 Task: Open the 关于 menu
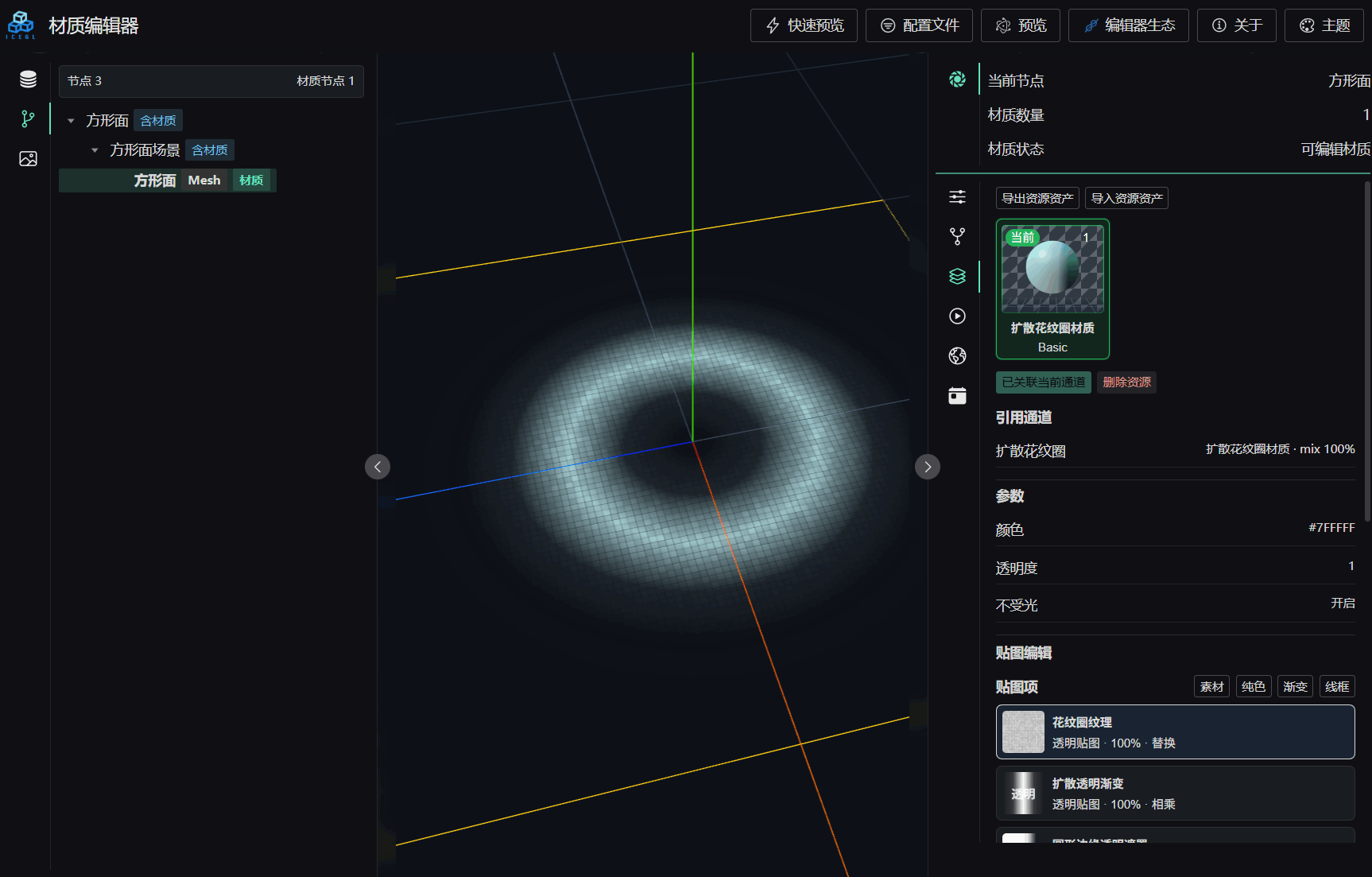1237,25
